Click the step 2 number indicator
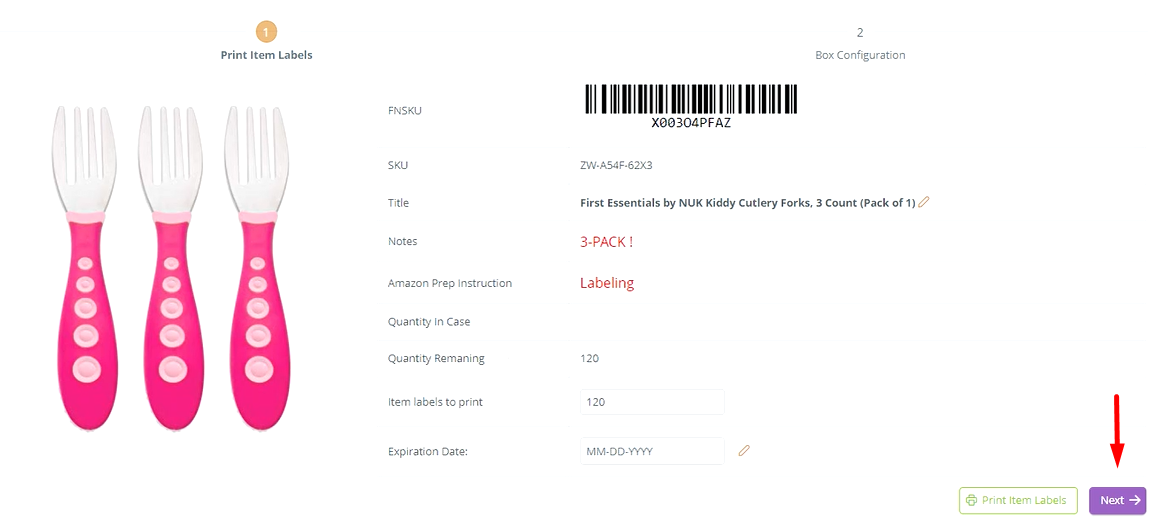The image size is (1164, 524). 860,33
